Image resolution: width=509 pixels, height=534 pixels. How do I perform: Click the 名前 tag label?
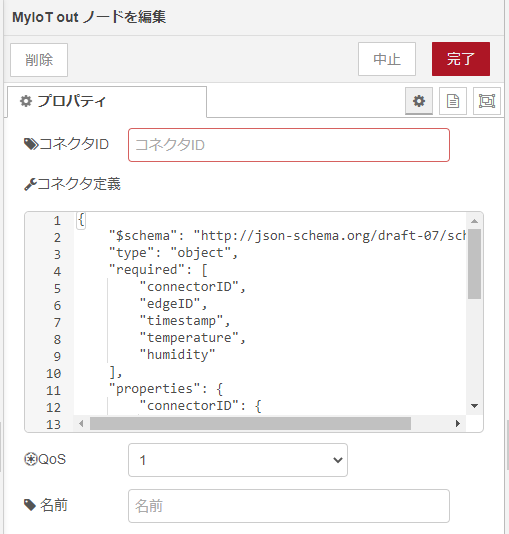coord(46,505)
